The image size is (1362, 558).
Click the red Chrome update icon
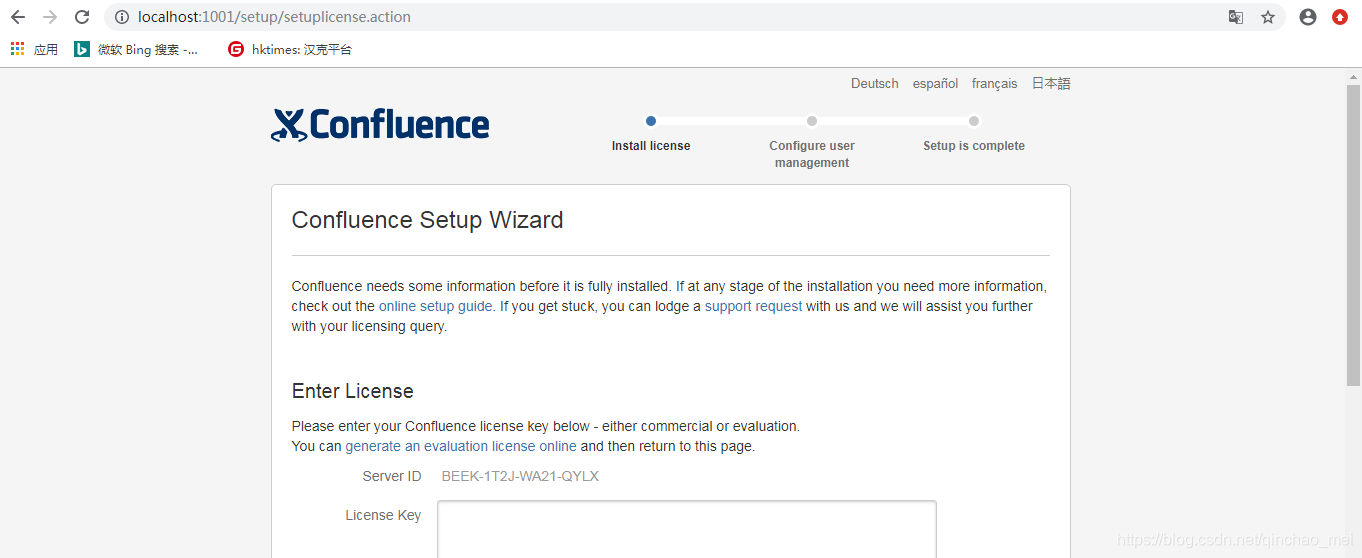coord(1340,17)
